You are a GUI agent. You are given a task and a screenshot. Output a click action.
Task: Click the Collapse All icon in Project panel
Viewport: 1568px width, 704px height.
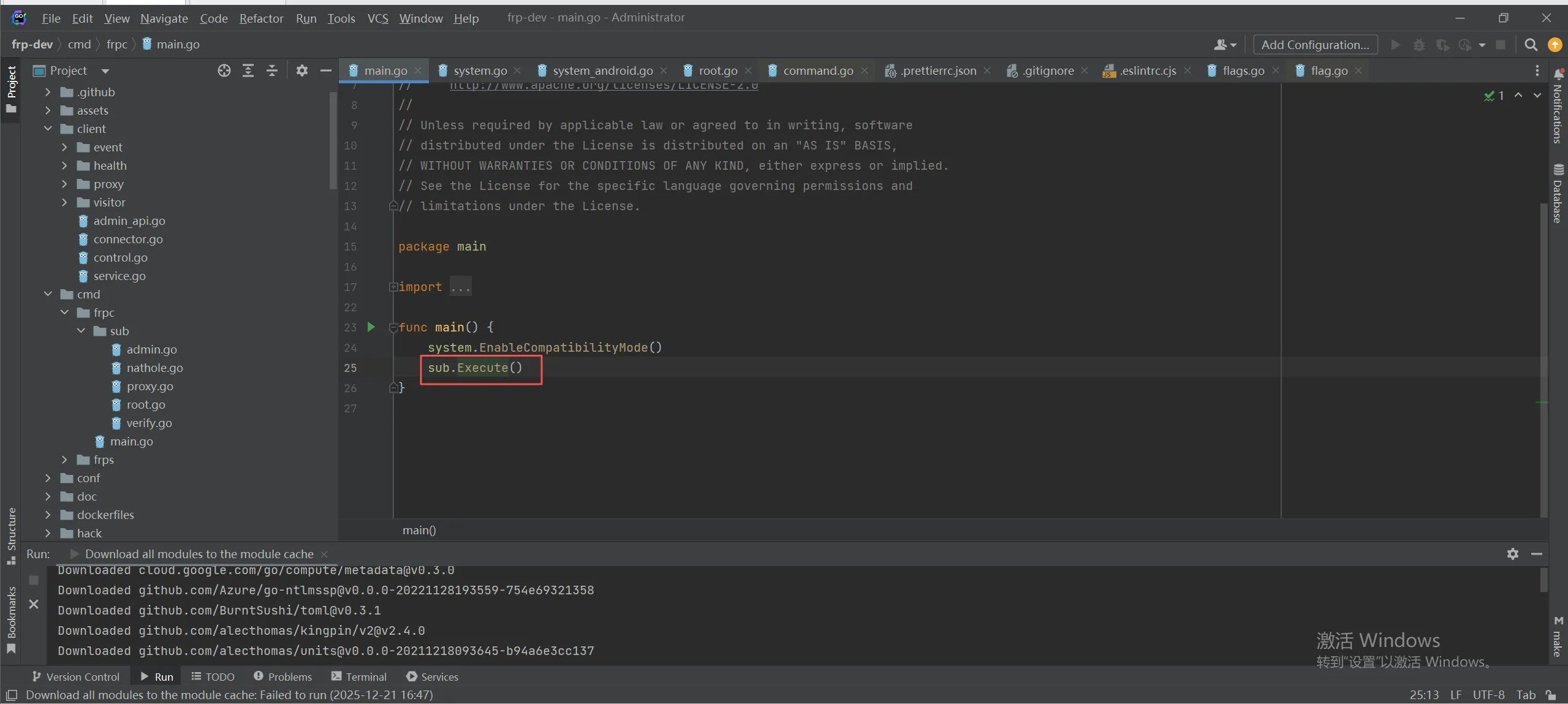coord(272,70)
